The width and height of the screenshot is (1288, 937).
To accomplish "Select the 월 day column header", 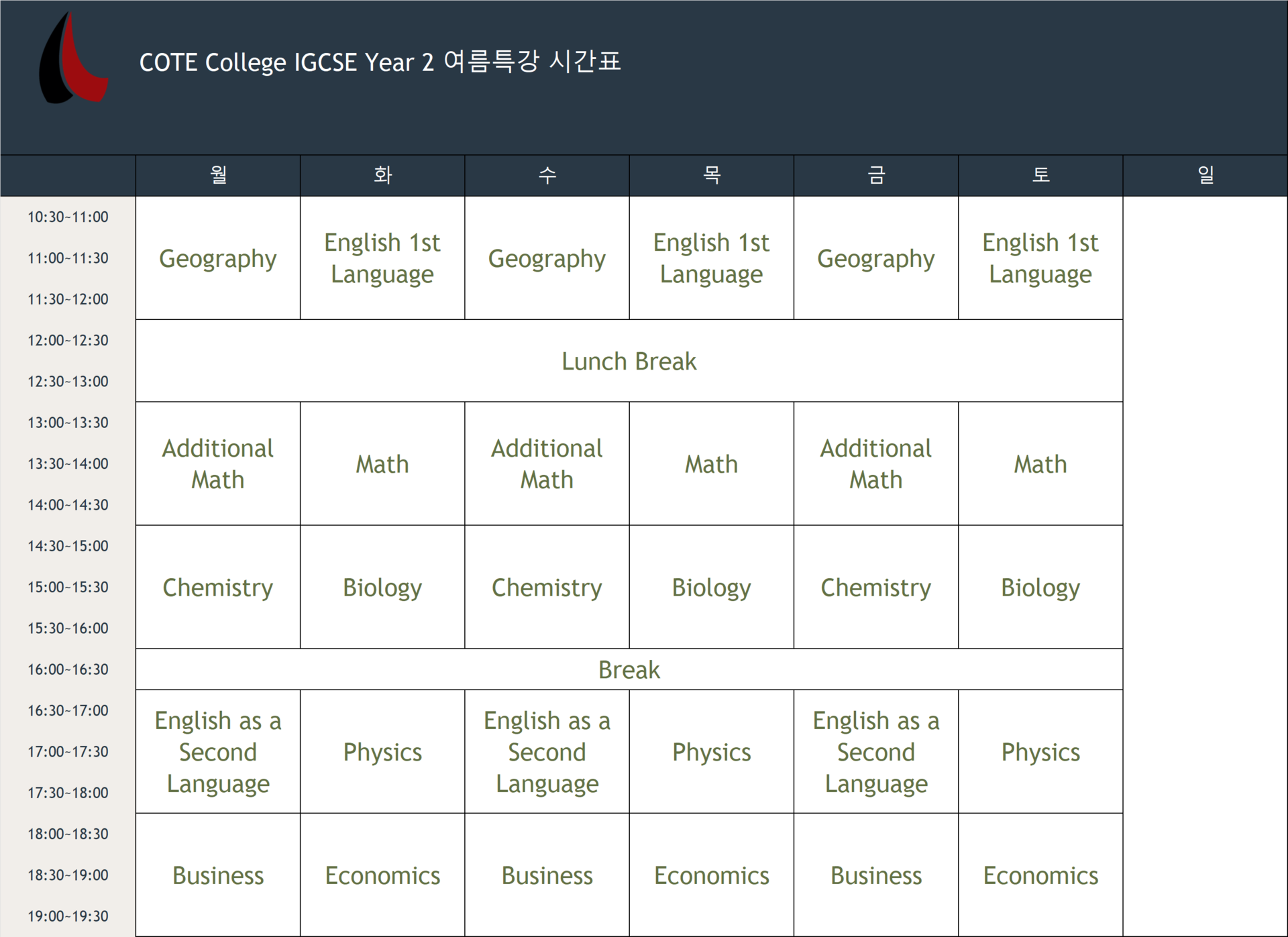I will click(x=218, y=176).
